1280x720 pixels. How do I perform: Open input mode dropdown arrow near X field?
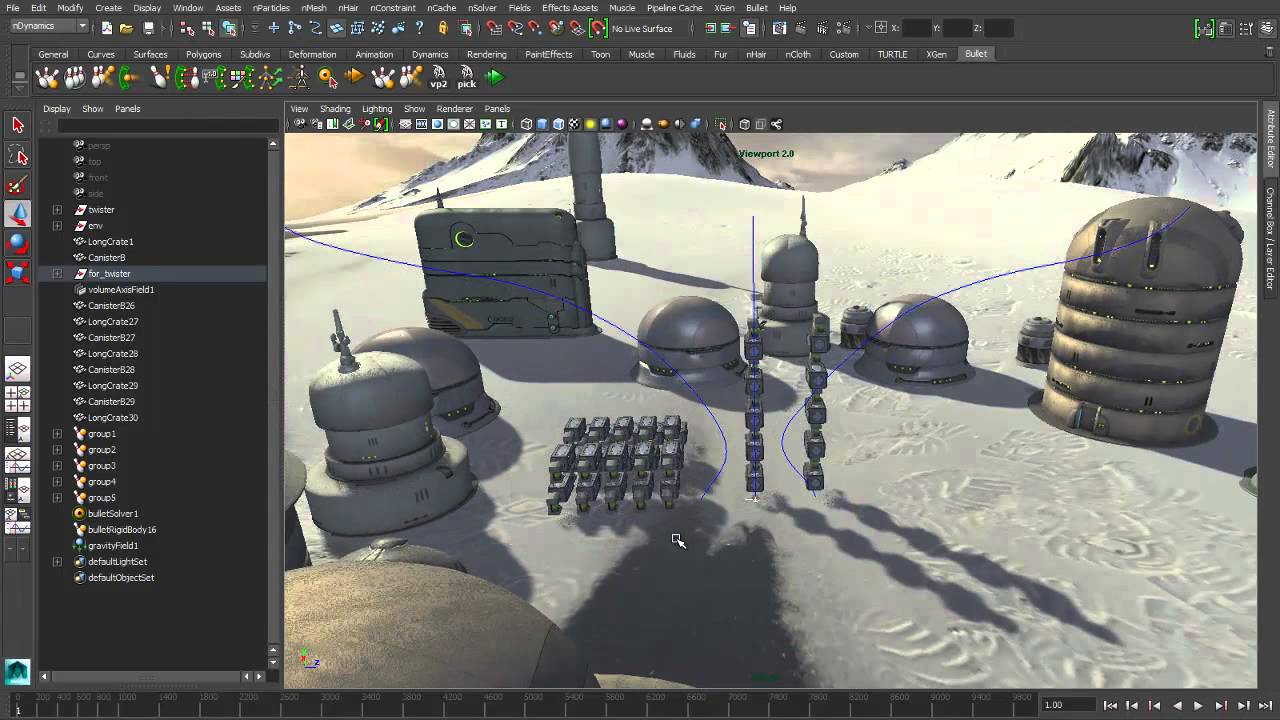point(869,29)
